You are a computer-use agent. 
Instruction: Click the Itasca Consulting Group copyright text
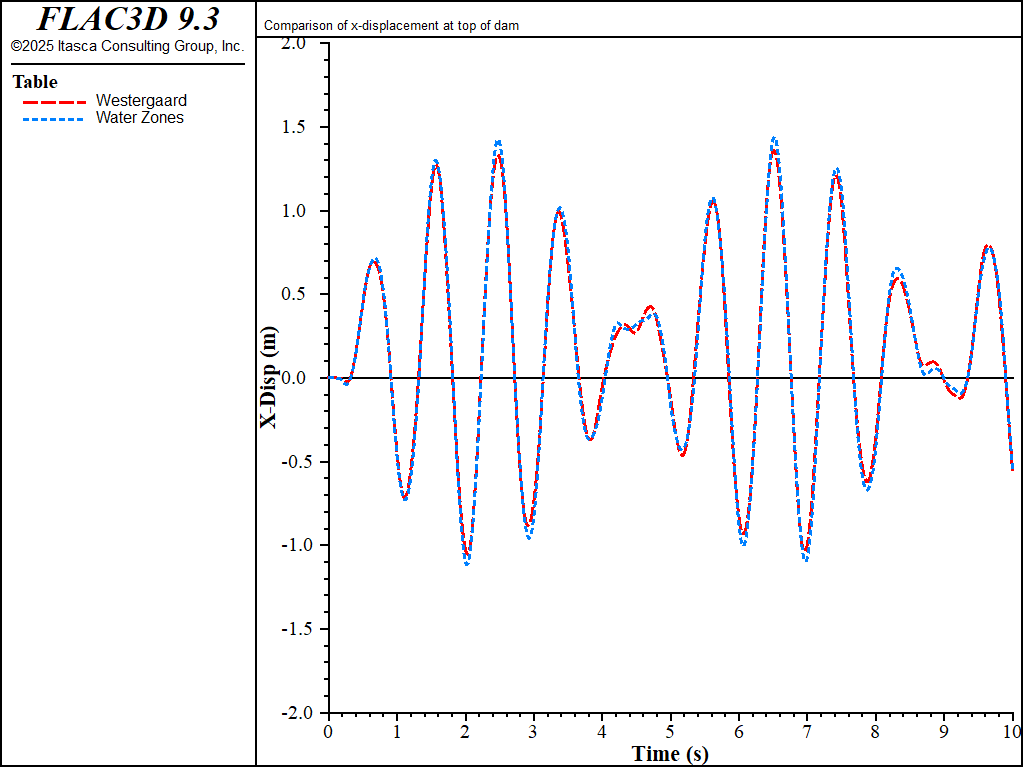[x=127, y=46]
